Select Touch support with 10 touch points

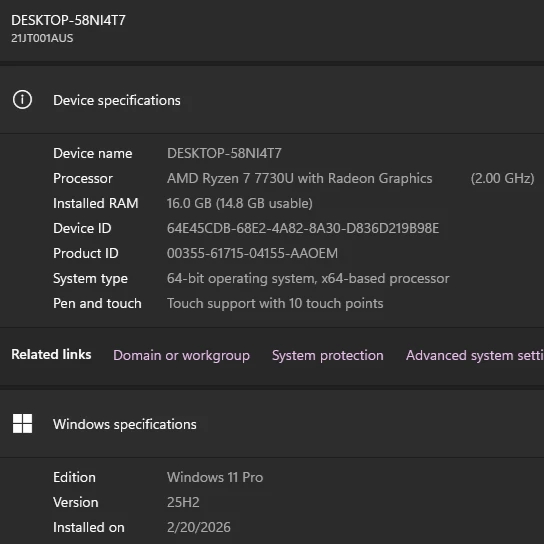click(x=275, y=304)
